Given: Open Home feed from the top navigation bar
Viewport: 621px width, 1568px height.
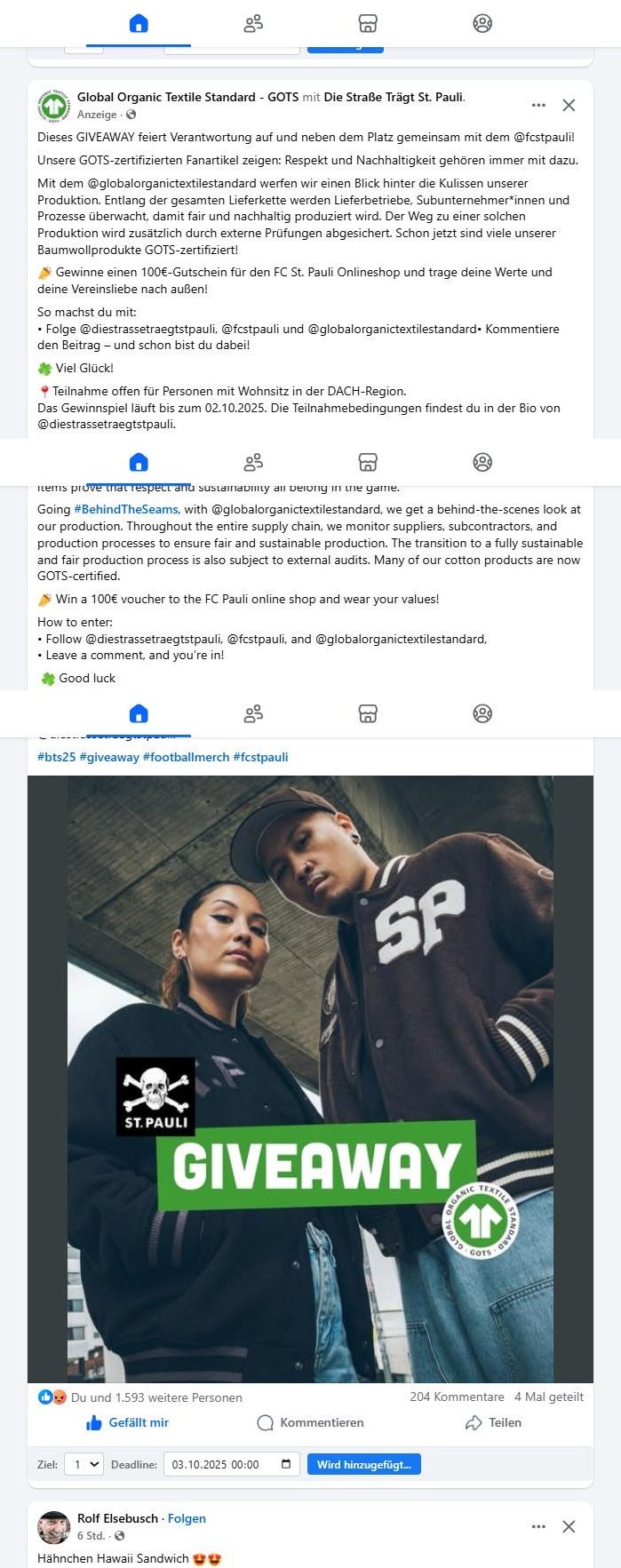Looking at the screenshot, I should (x=139, y=23).
